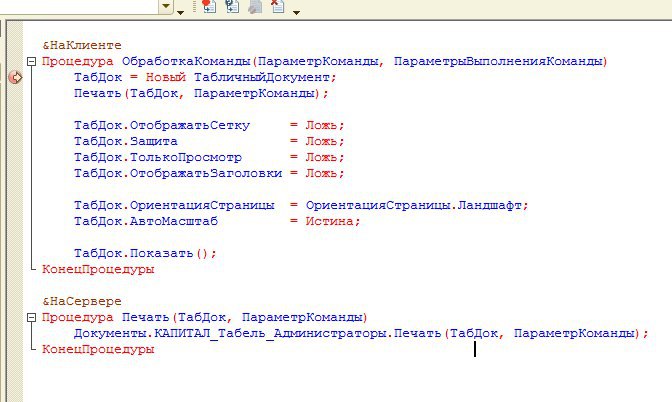Click the last КонецПроцедуры keyword
The width and height of the screenshot is (672, 402).
click(98, 349)
